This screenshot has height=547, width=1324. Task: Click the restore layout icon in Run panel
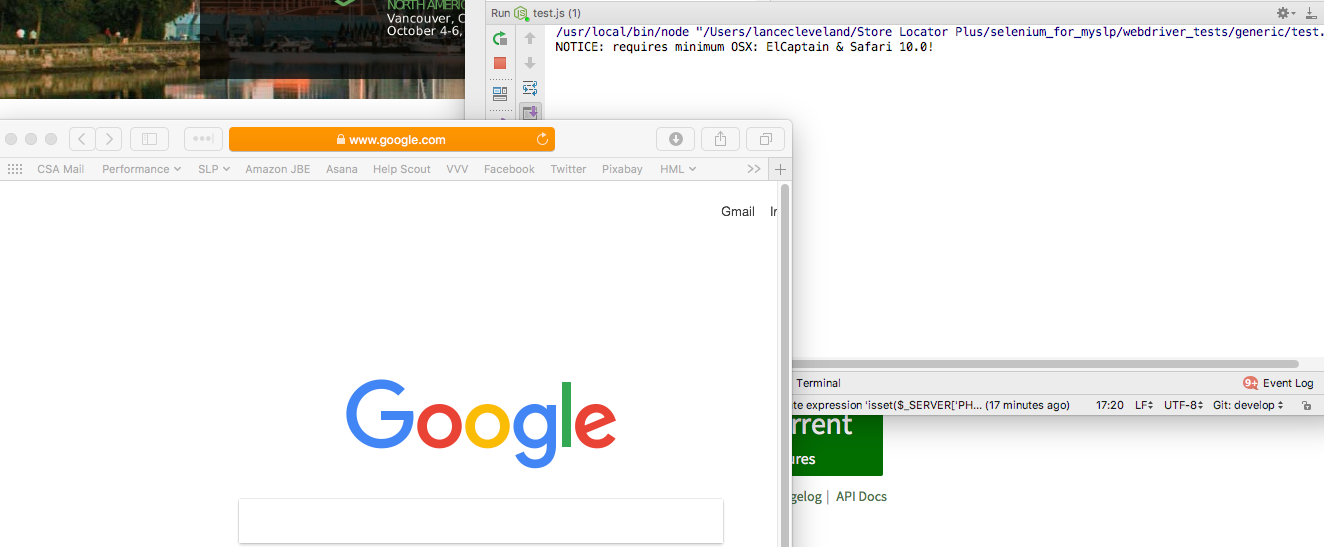click(x=500, y=93)
